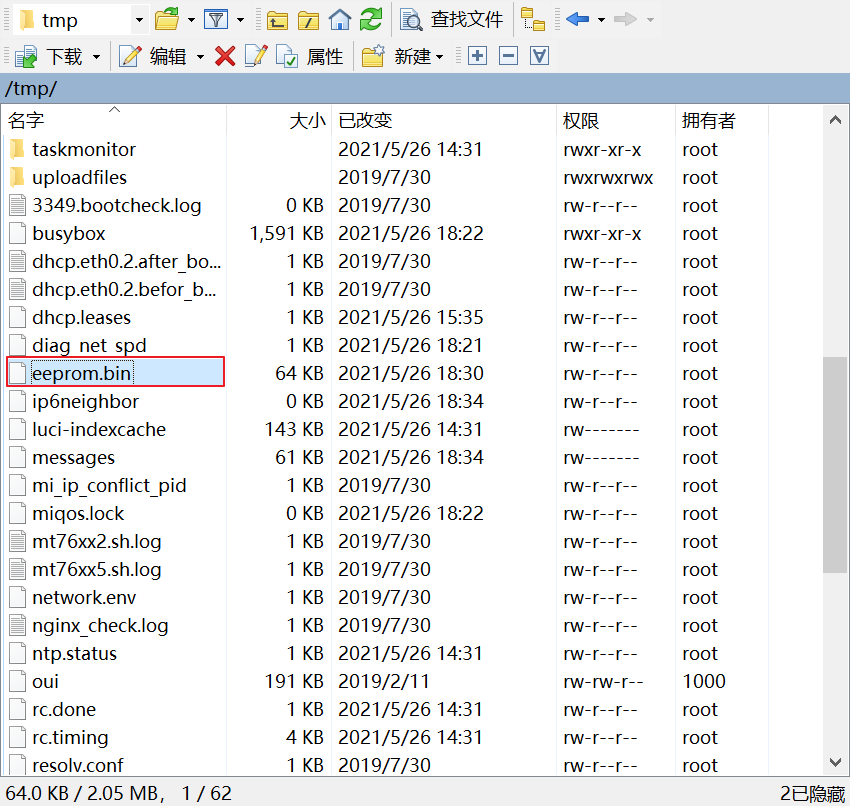The image size is (850, 806).
Task: Select the ntp.status file
Action: [74, 654]
